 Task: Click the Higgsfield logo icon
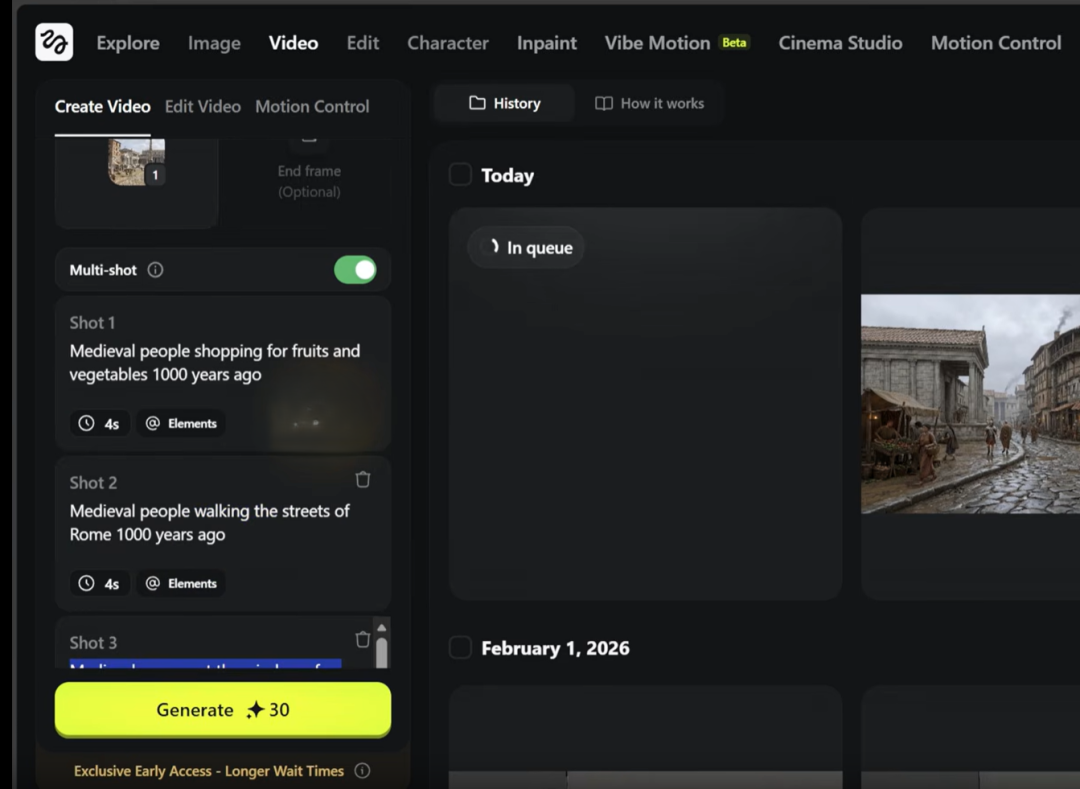(x=54, y=43)
